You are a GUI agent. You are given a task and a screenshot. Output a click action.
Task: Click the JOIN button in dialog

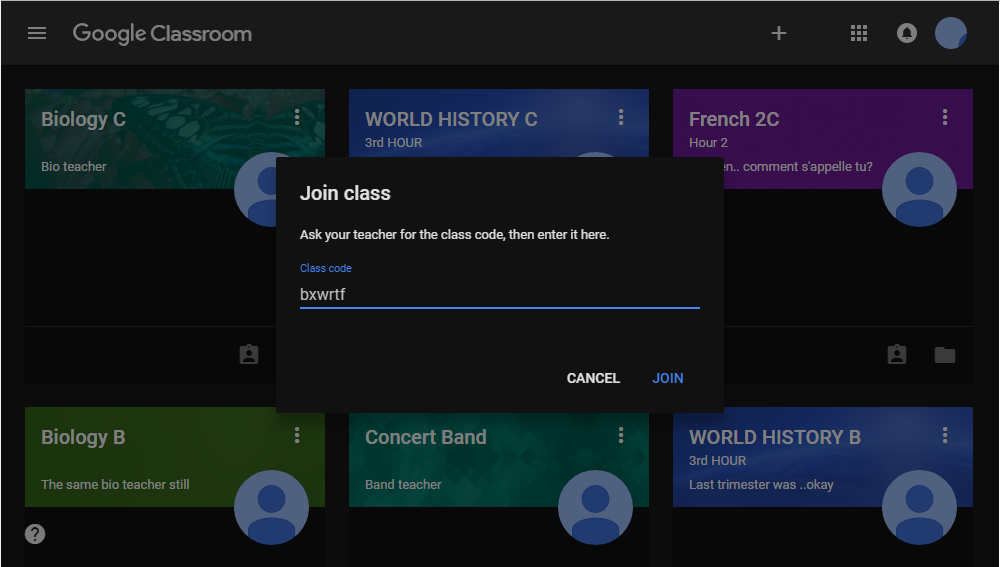pyautogui.click(x=668, y=378)
